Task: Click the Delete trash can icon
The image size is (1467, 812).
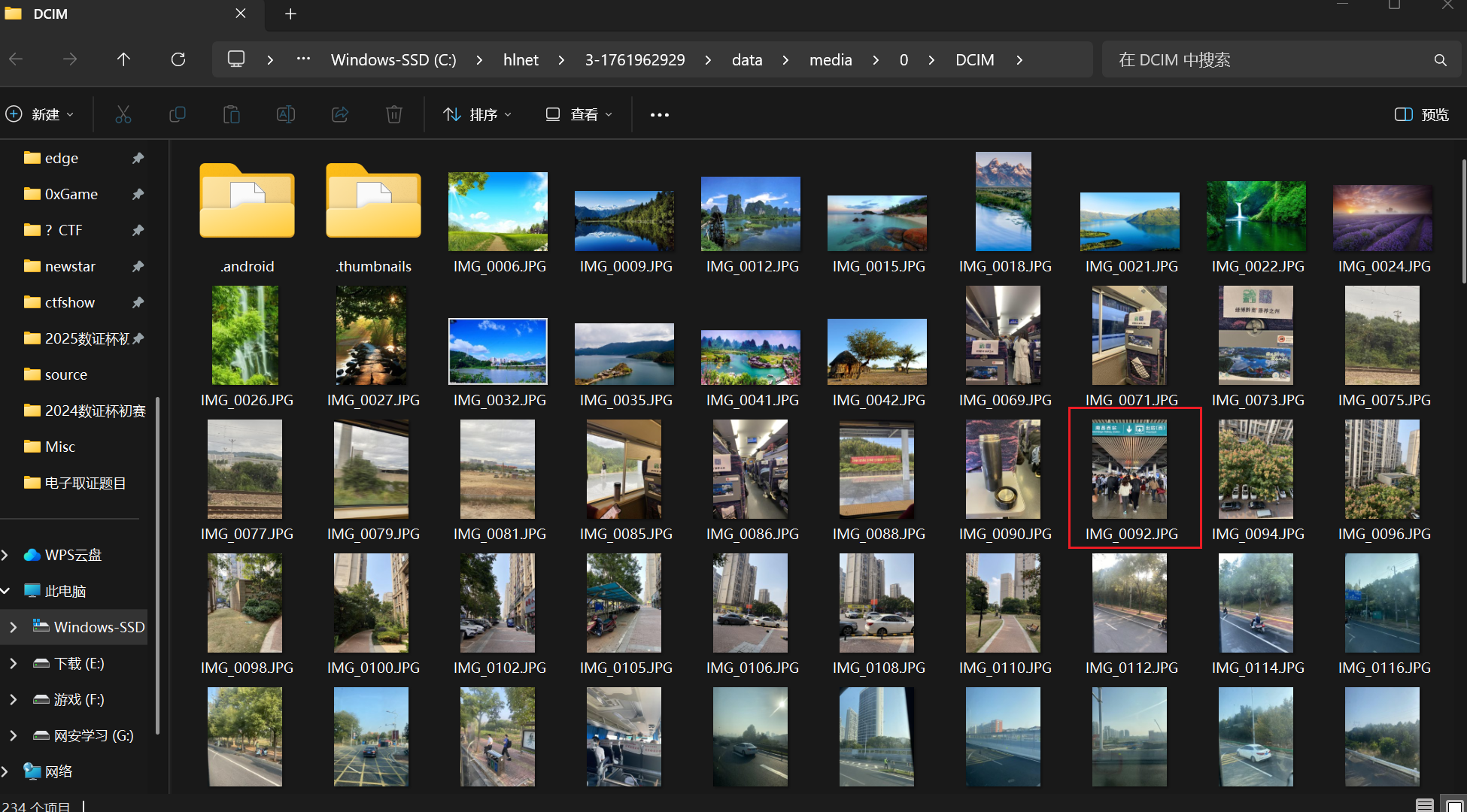Action: tap(394, 114)
